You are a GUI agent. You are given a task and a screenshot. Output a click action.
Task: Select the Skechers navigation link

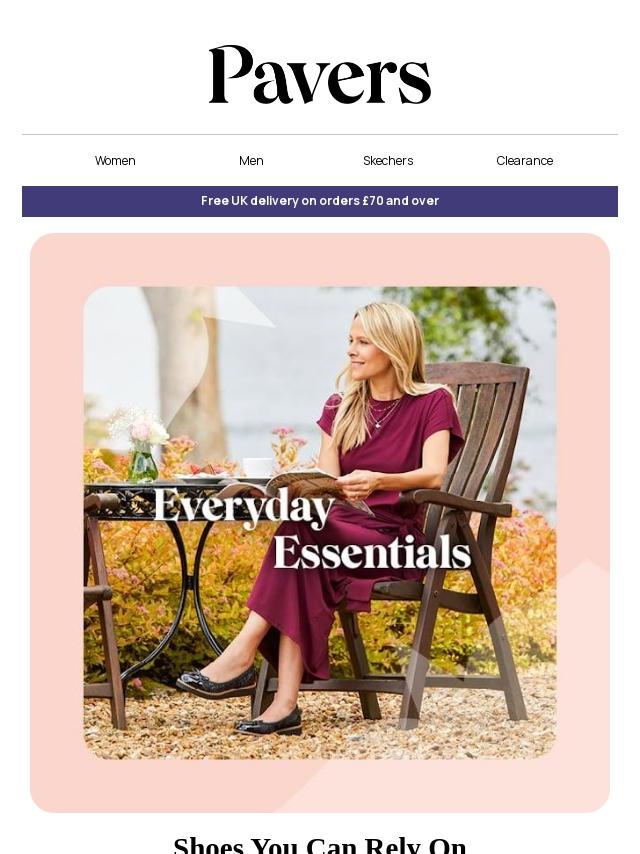pyautogui.click(x=388, y=161)
